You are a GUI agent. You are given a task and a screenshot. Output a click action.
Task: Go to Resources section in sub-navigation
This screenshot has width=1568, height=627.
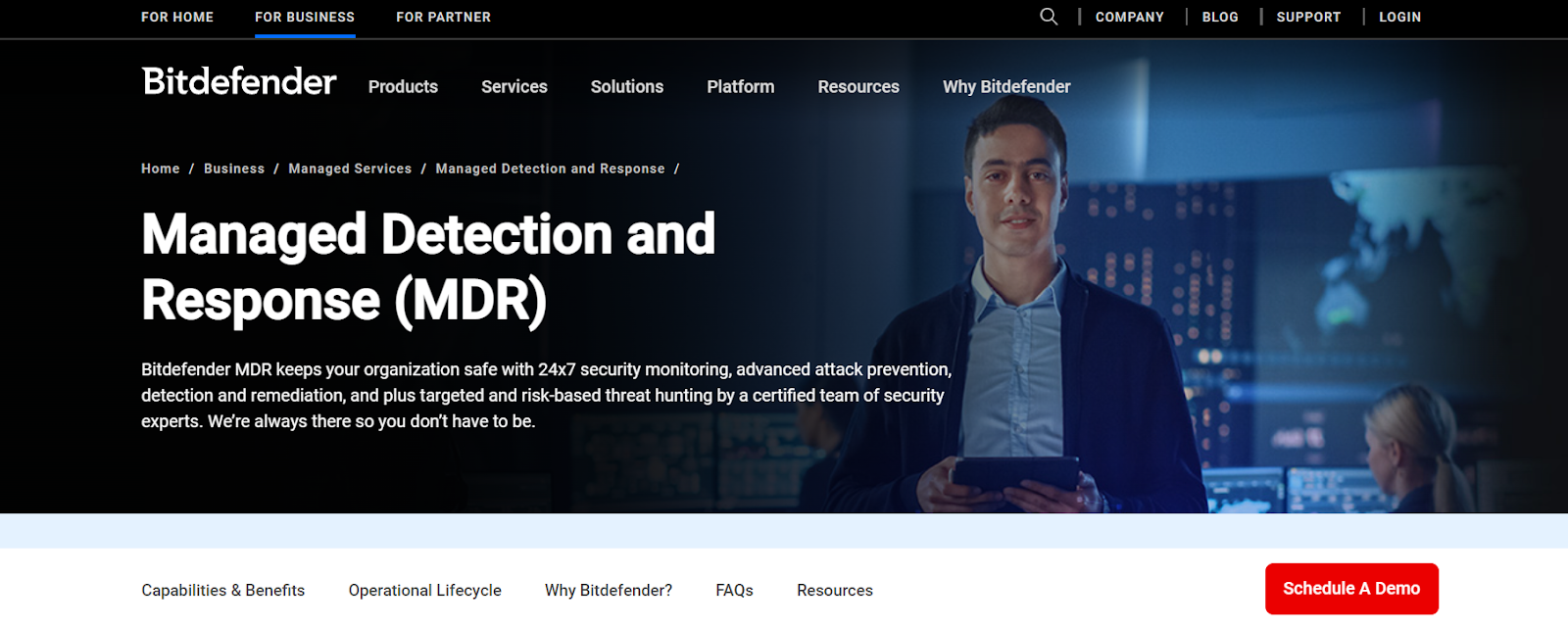point(835,590)
